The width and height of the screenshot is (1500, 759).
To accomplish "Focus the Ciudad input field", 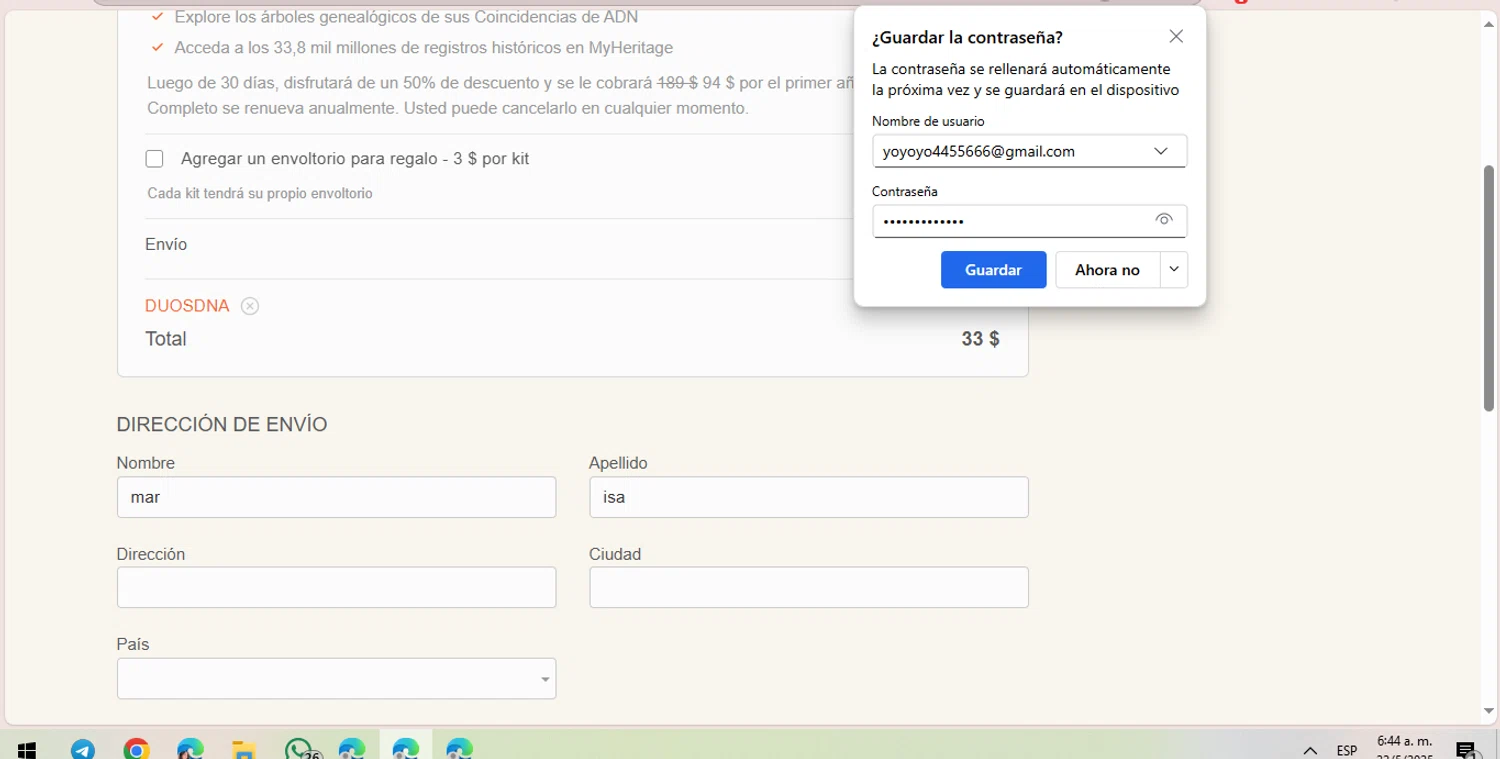I will 809,587.
